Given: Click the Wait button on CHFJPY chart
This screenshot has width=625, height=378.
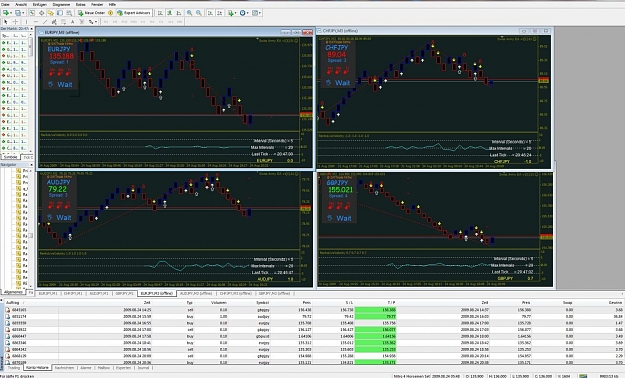Looking at the screenshot, I should point(338,83).
